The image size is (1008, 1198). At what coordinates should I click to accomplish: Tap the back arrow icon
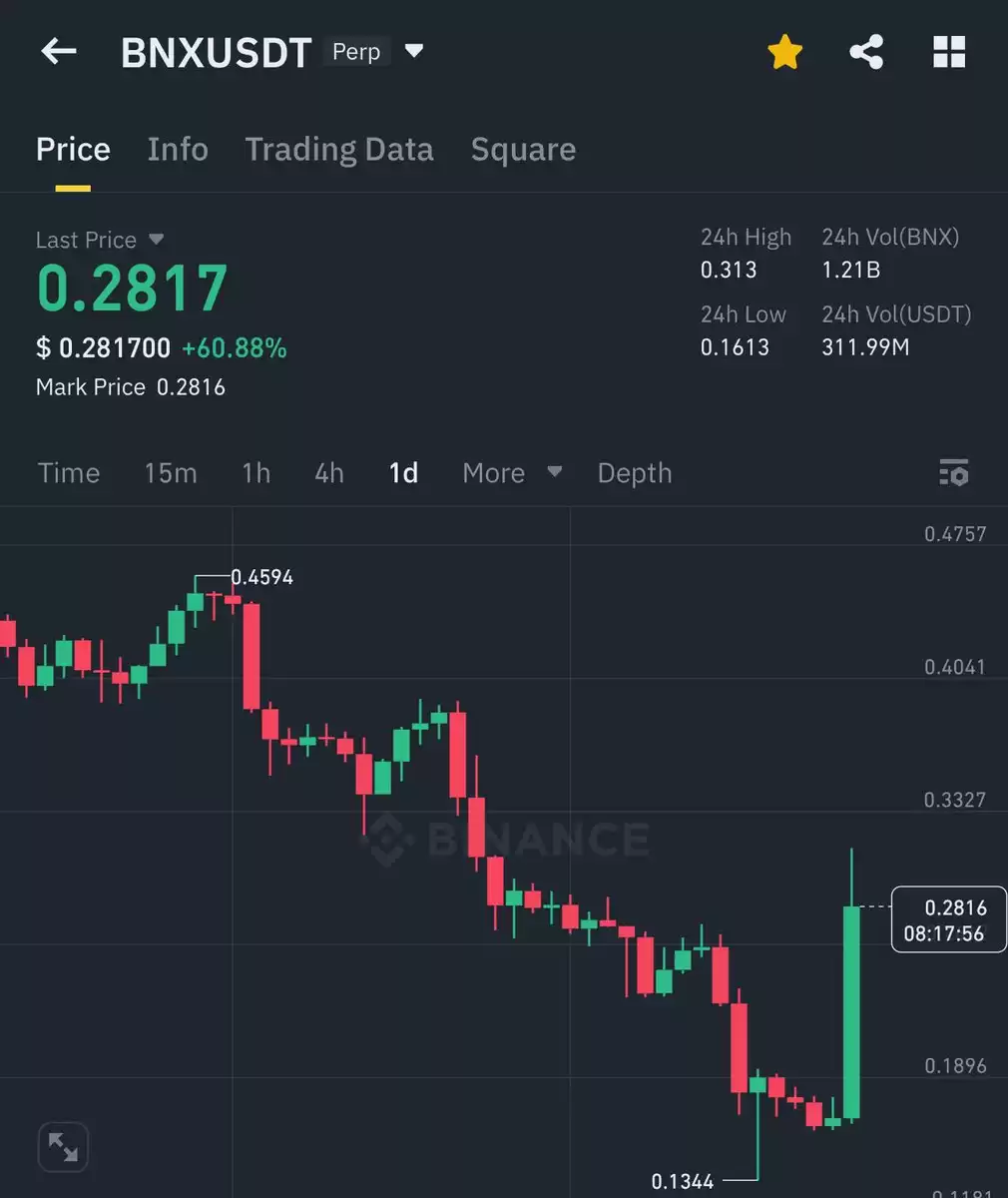(59, 51)
